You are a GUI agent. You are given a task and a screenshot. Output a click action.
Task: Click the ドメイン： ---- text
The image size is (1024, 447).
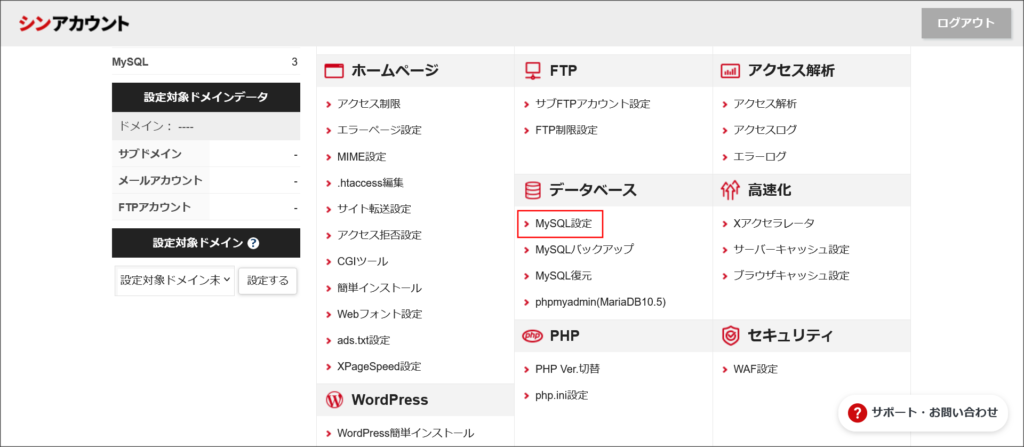click(x=157, y=125)
